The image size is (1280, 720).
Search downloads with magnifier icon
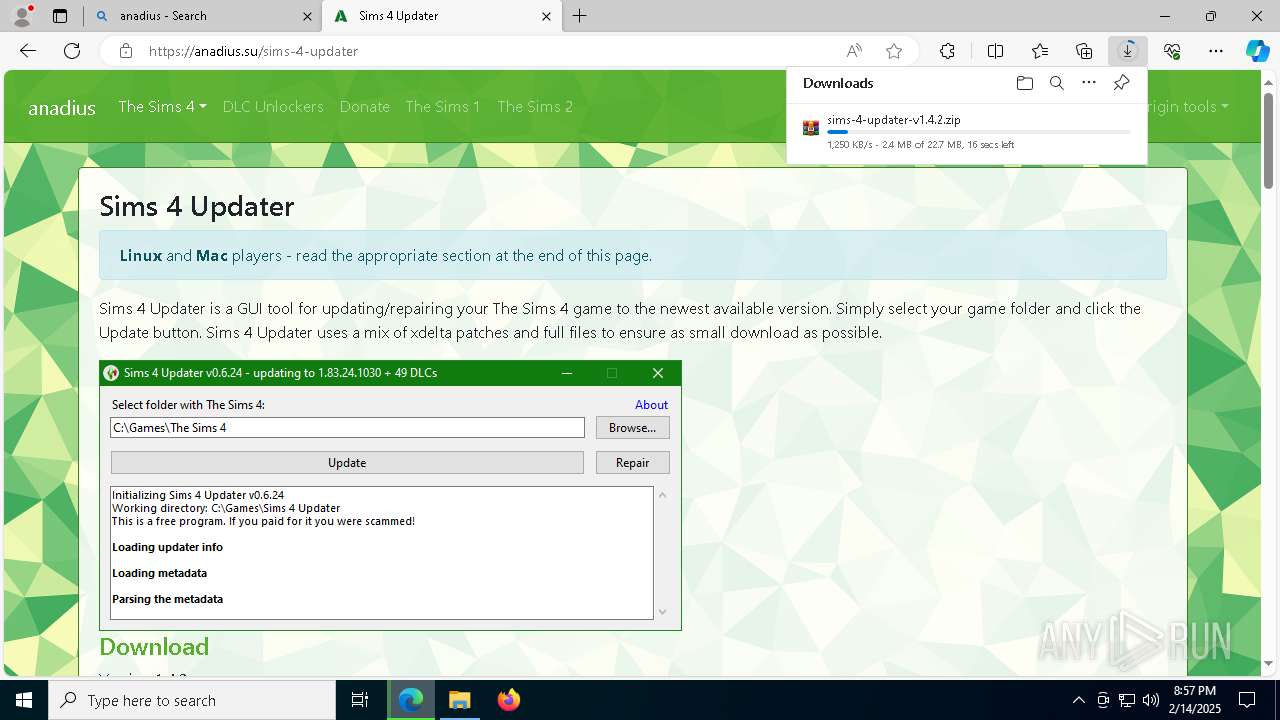tap(1056, 83)
